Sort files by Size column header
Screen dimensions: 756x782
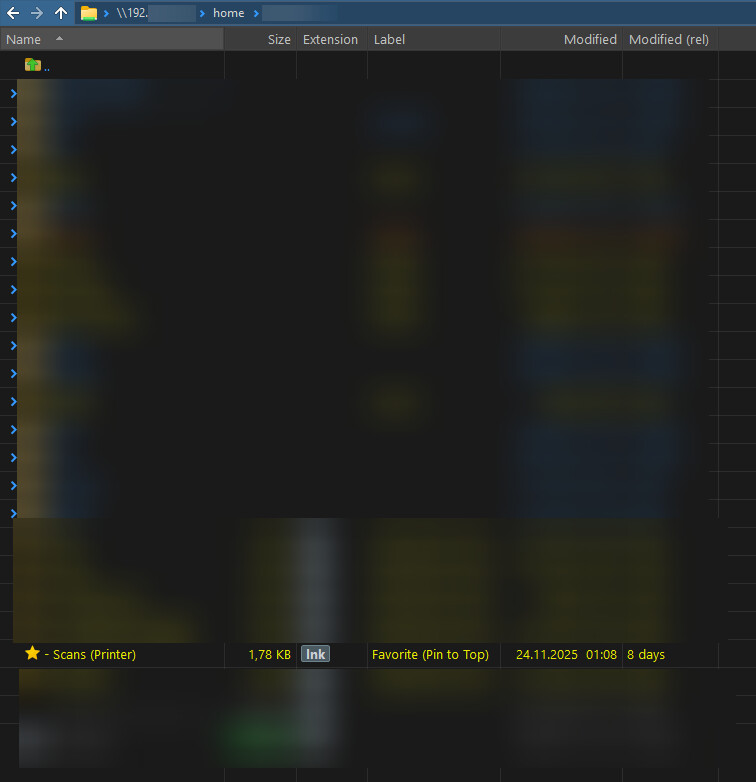pos(279,39)
